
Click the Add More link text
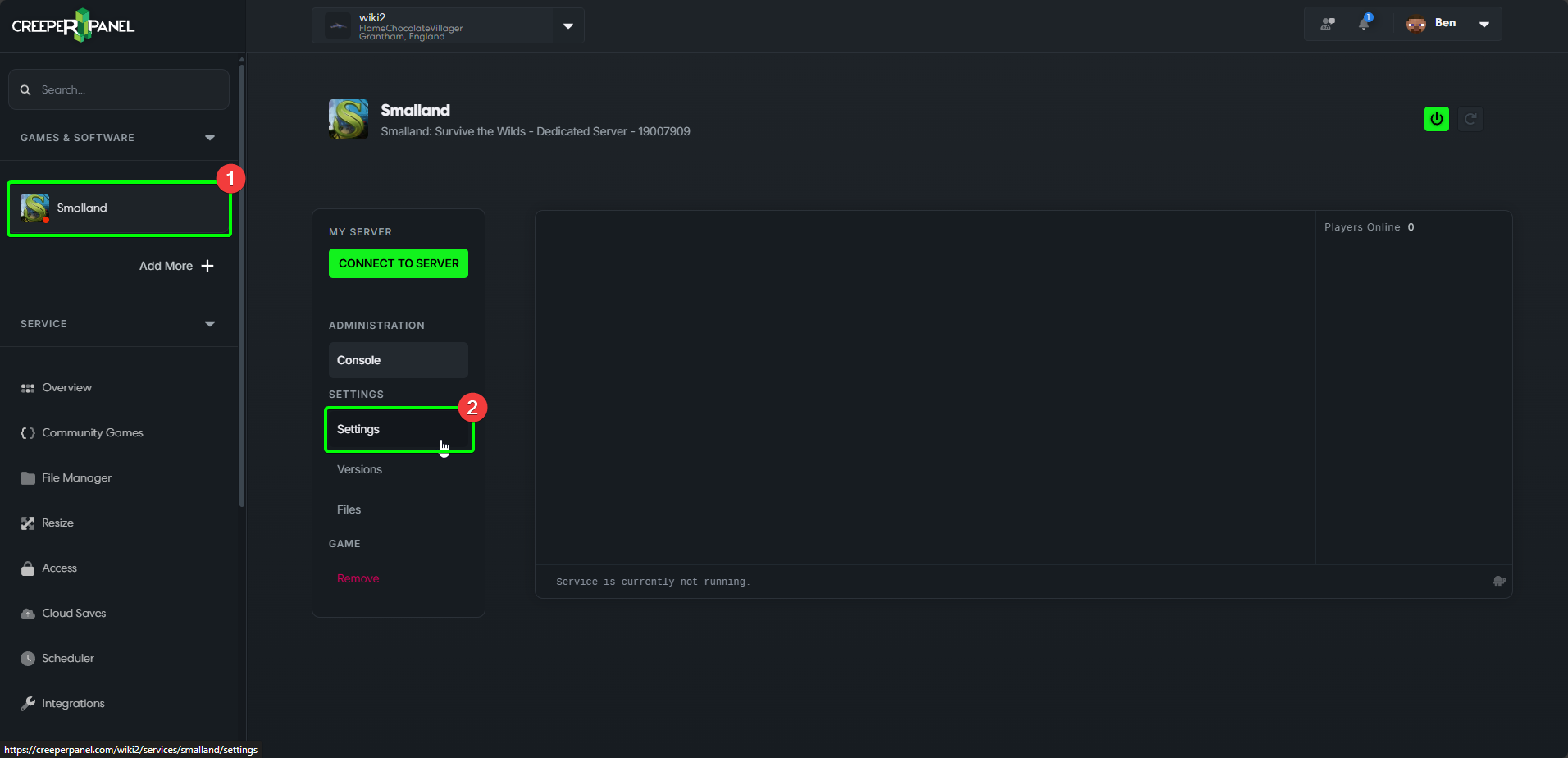[166, 266]
